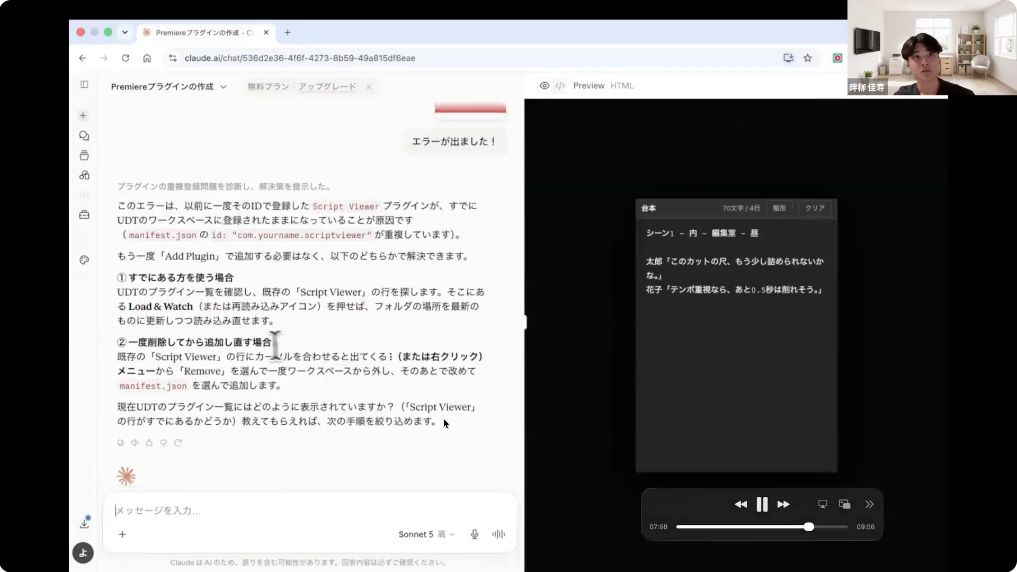Click the HTML label in artifact header
Image resolution: width=1017 pixels, height=572 pixels.
pyautogui.click(x=622, y=86)
